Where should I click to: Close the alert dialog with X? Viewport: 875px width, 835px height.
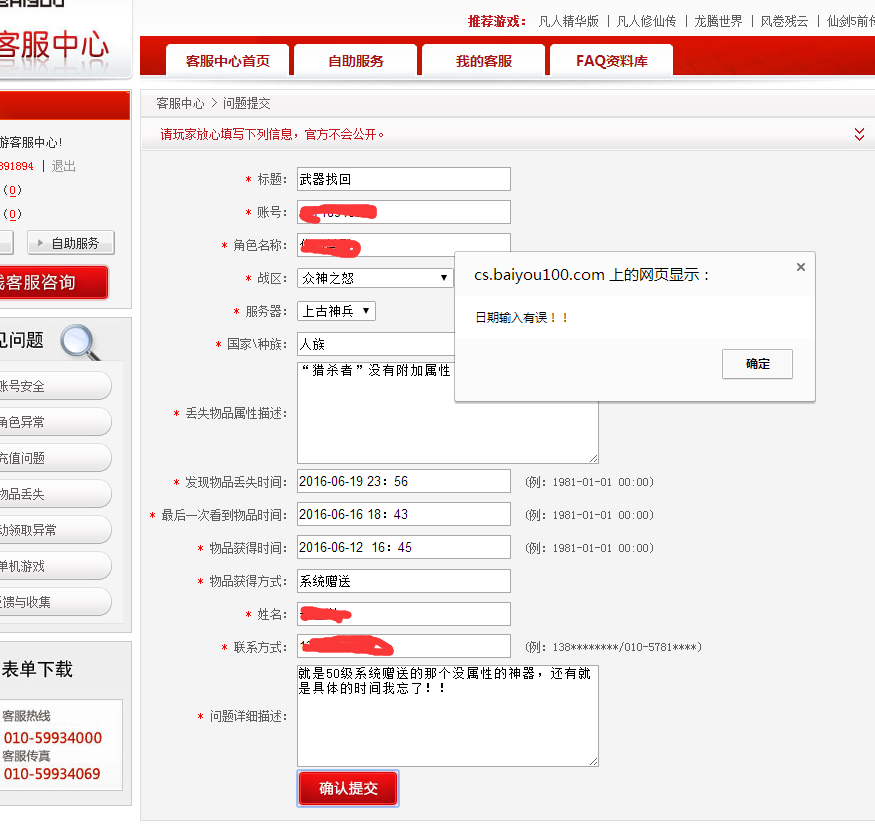[800, 267]
